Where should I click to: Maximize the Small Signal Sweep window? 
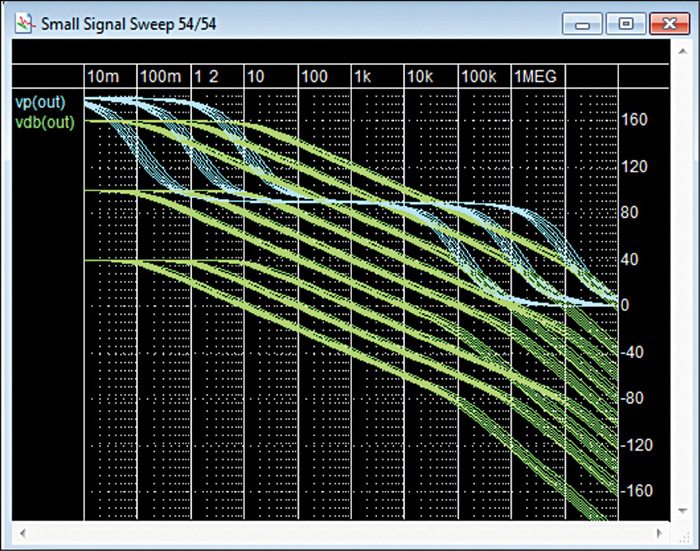623,22
